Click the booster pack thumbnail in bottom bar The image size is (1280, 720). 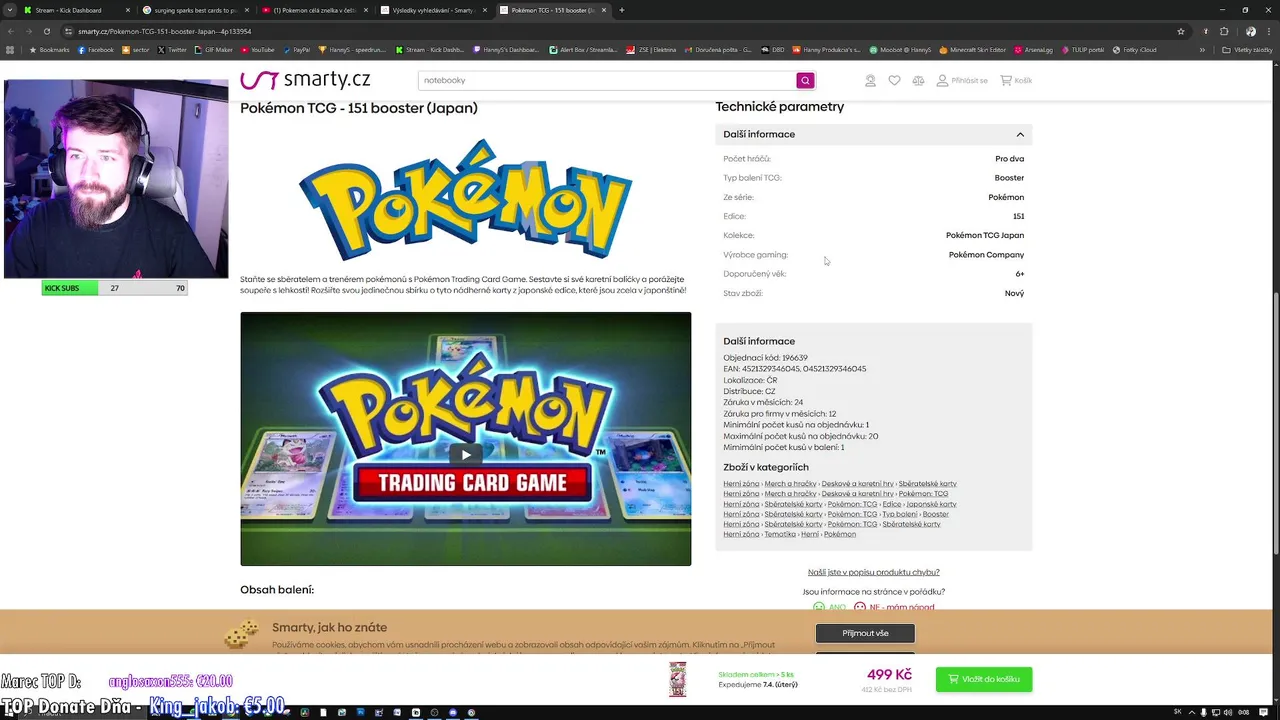point(678,679)
